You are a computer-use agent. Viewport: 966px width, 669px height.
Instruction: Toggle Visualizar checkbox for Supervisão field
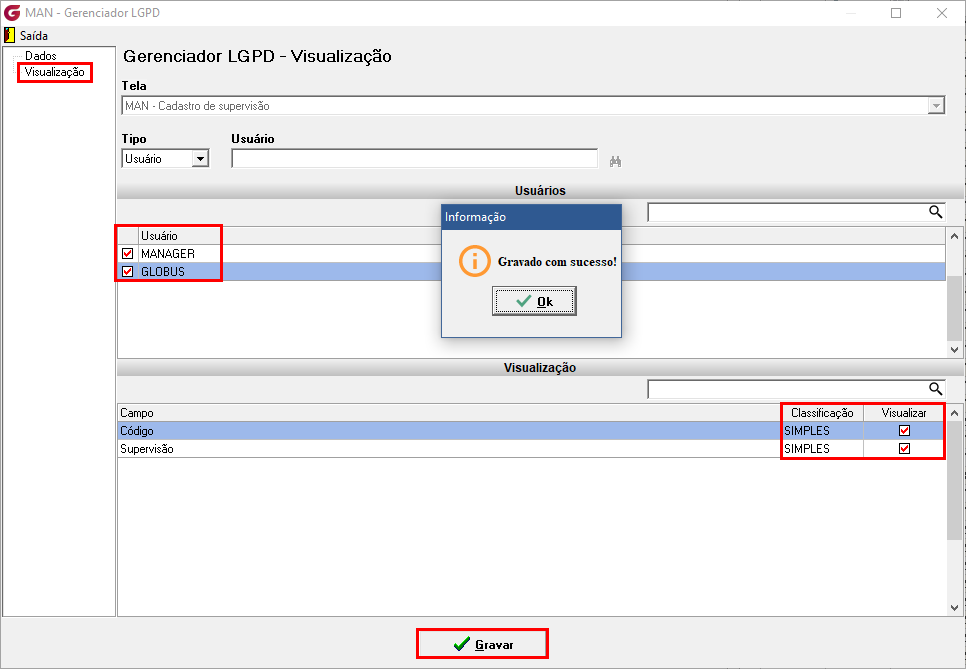[904, 448]
